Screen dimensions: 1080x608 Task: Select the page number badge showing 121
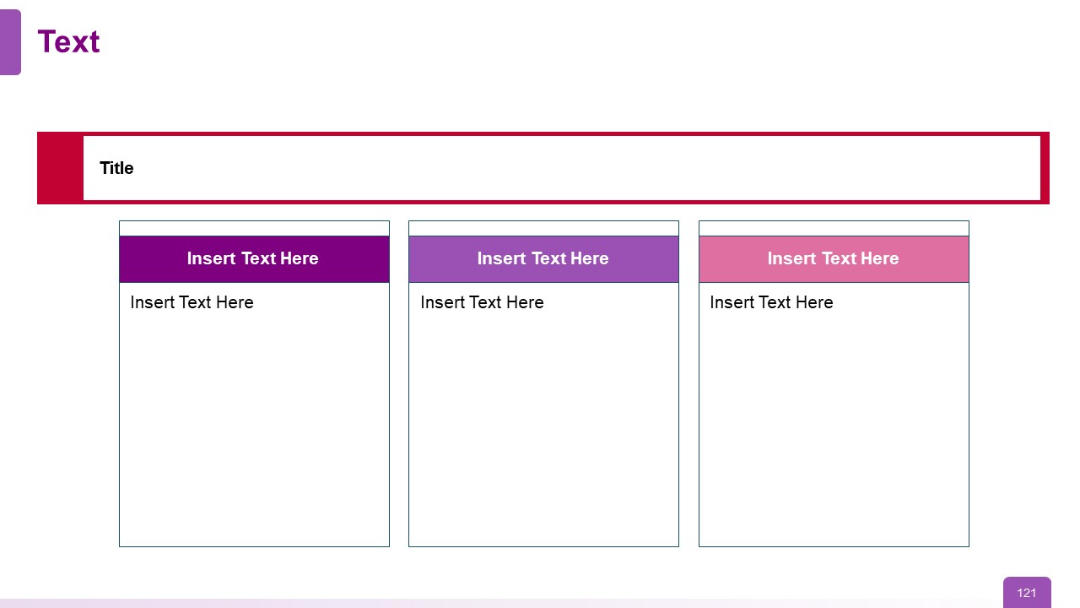(1026, 592)
